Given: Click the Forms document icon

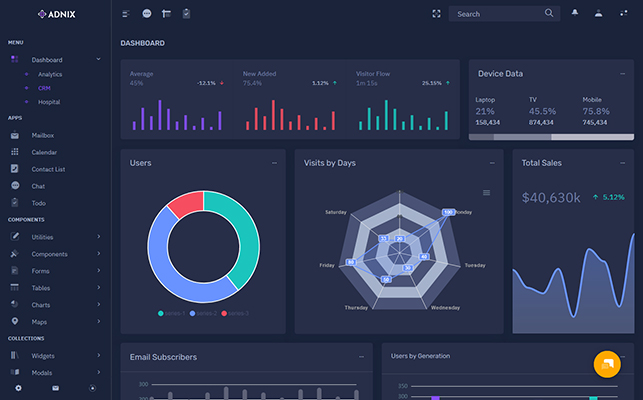Looking at the screenshot, I should [x=14, y=270].
